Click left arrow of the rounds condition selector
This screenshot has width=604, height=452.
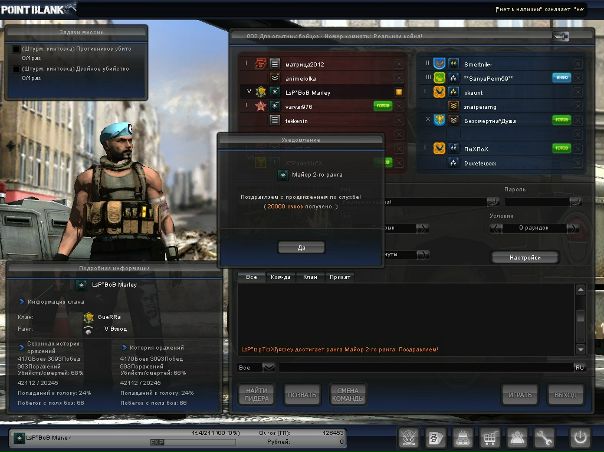click(x=495, y=228)
